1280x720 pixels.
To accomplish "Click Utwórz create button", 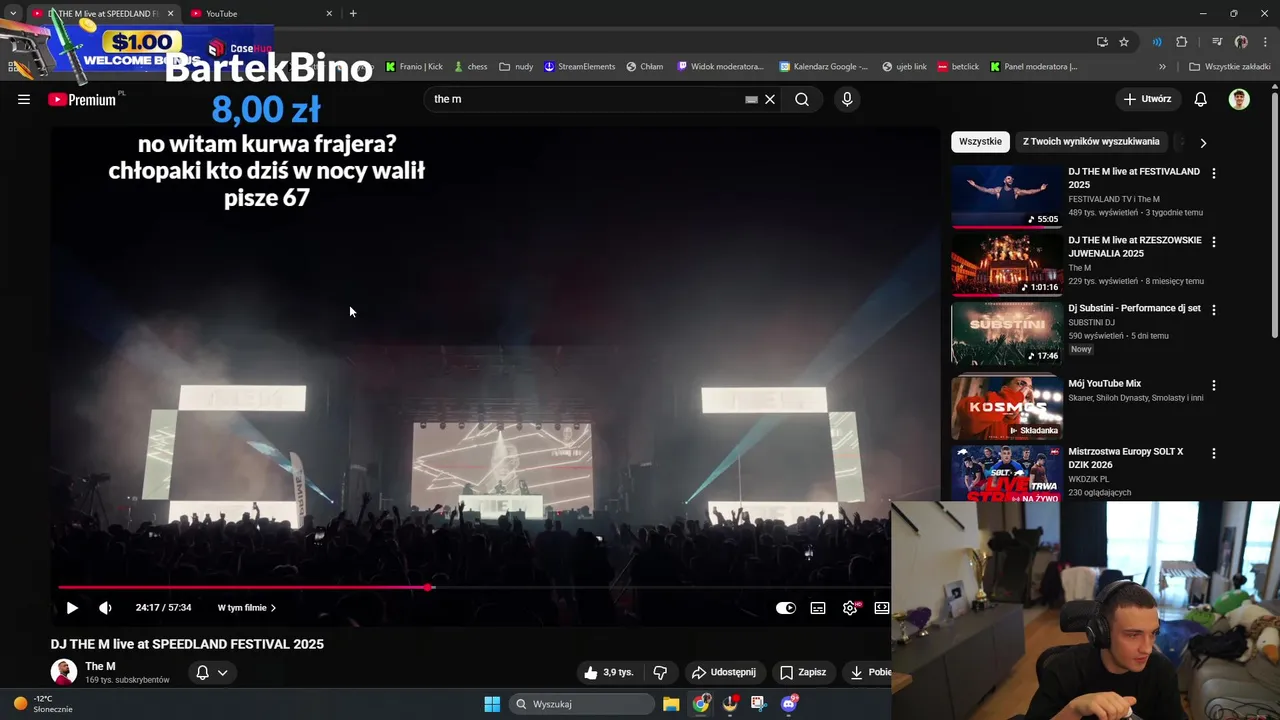I will (x=1147, y=99).
